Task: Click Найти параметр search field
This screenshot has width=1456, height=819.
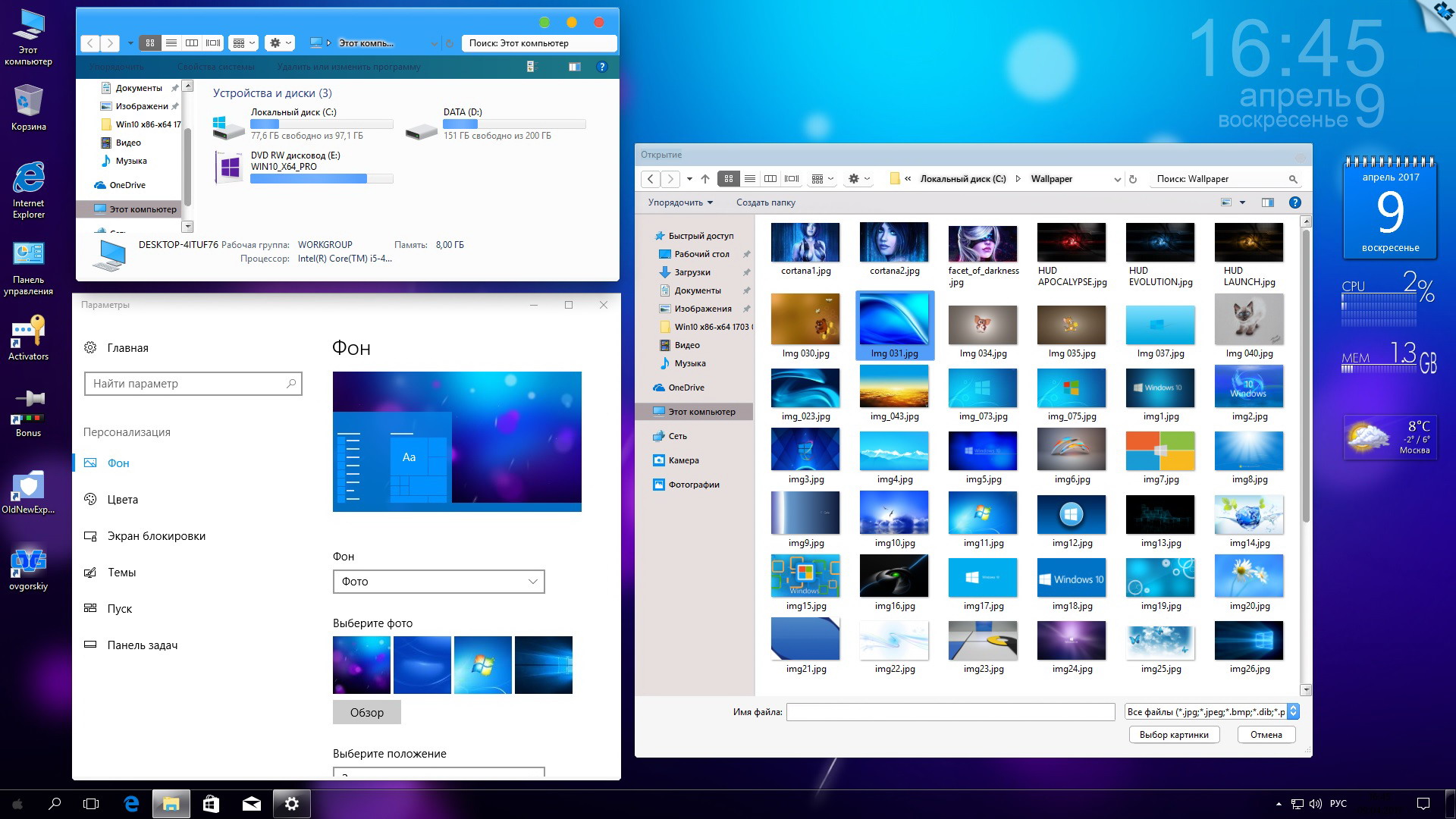Action: (193, 384)
